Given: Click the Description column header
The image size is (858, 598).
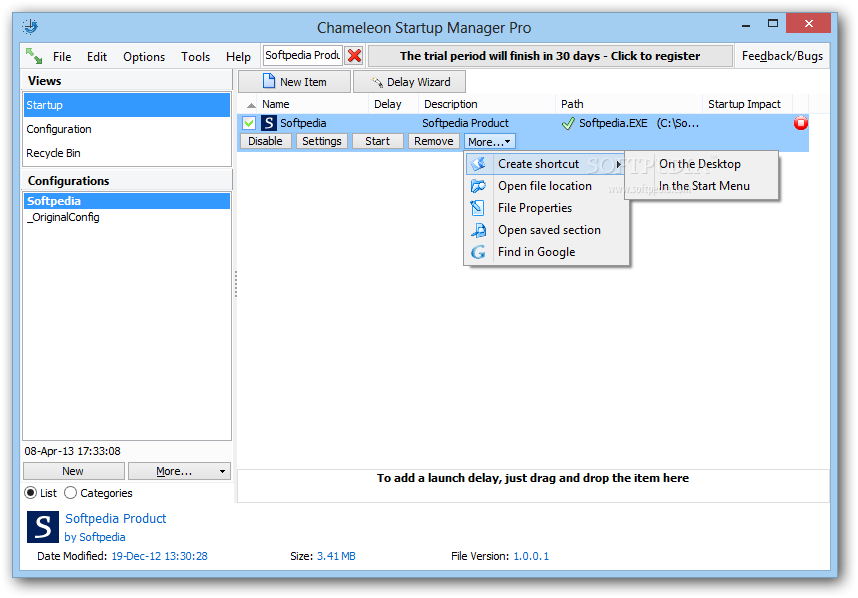Looking at the screenshot, I should 487,104.
